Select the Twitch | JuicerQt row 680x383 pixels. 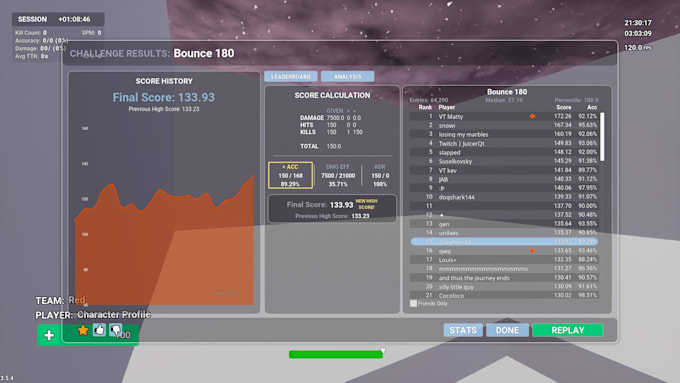(x=504, y=143)
